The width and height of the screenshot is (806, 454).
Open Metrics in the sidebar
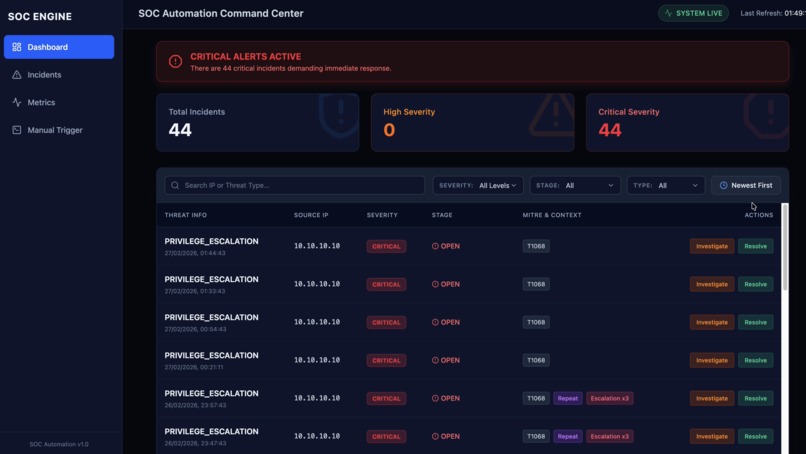[x=59, y=102]
